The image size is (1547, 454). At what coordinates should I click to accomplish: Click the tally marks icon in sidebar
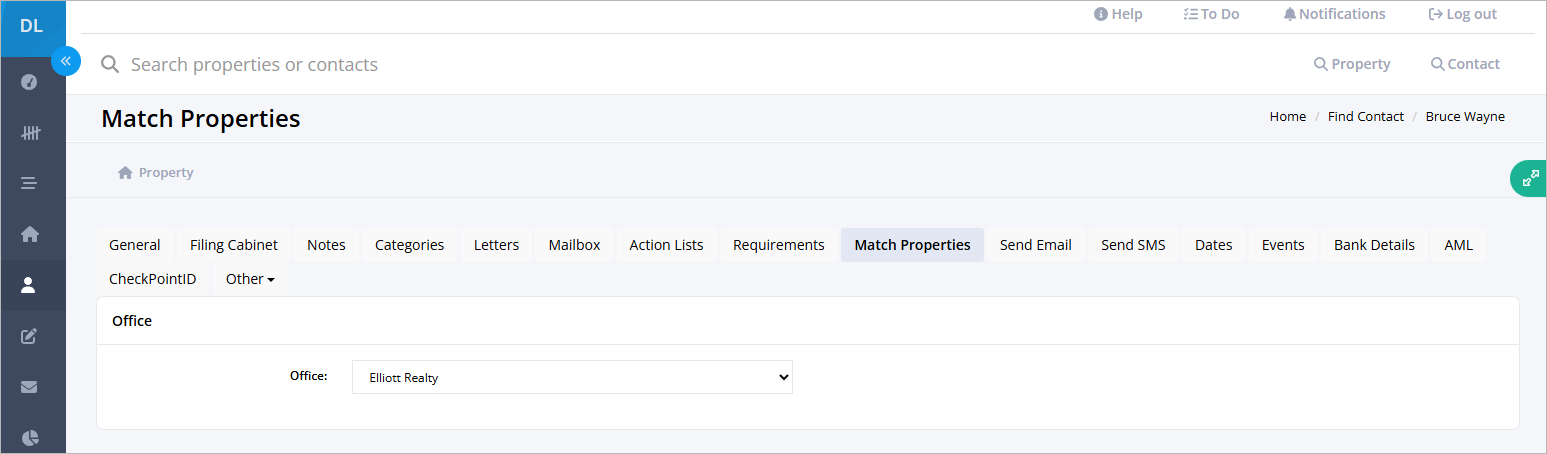point(30,133)
